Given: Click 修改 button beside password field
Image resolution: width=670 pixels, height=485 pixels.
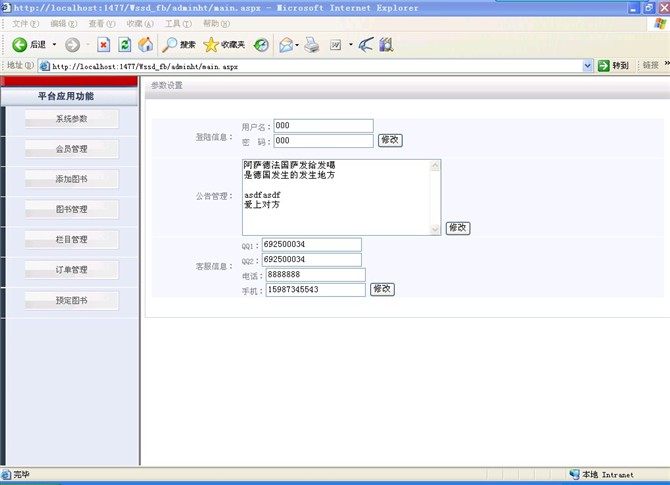Looking at the screenshot, I should click(390, 140).
